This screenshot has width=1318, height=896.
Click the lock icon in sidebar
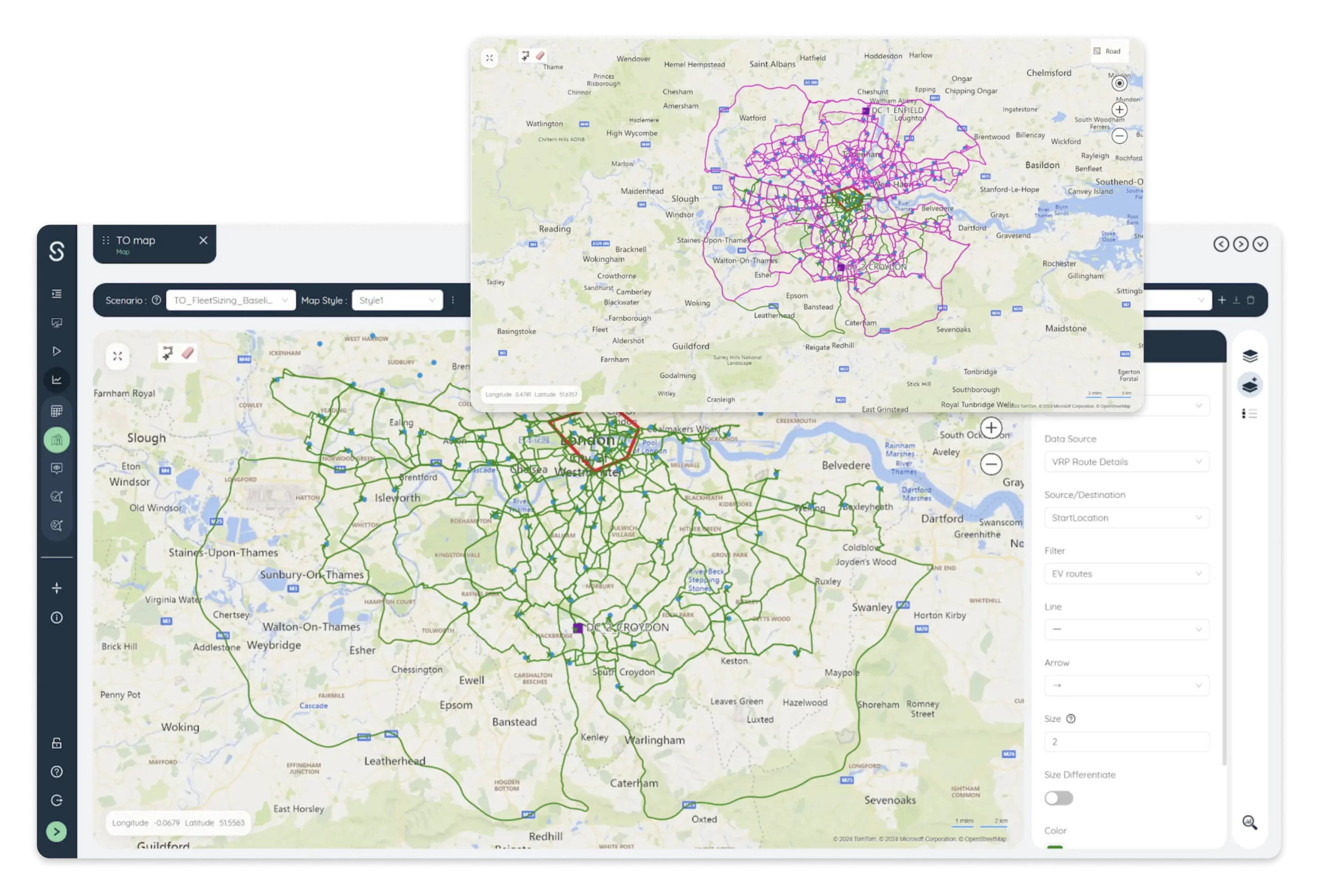(57, 743)
